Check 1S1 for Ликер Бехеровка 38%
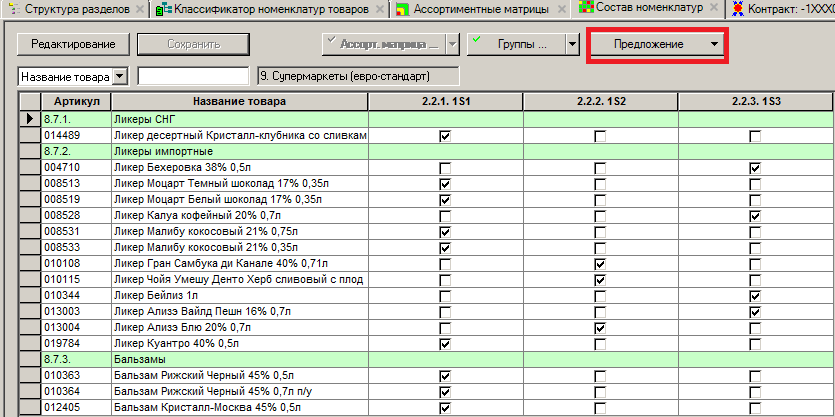835x417 pixels. click(445, 168)
